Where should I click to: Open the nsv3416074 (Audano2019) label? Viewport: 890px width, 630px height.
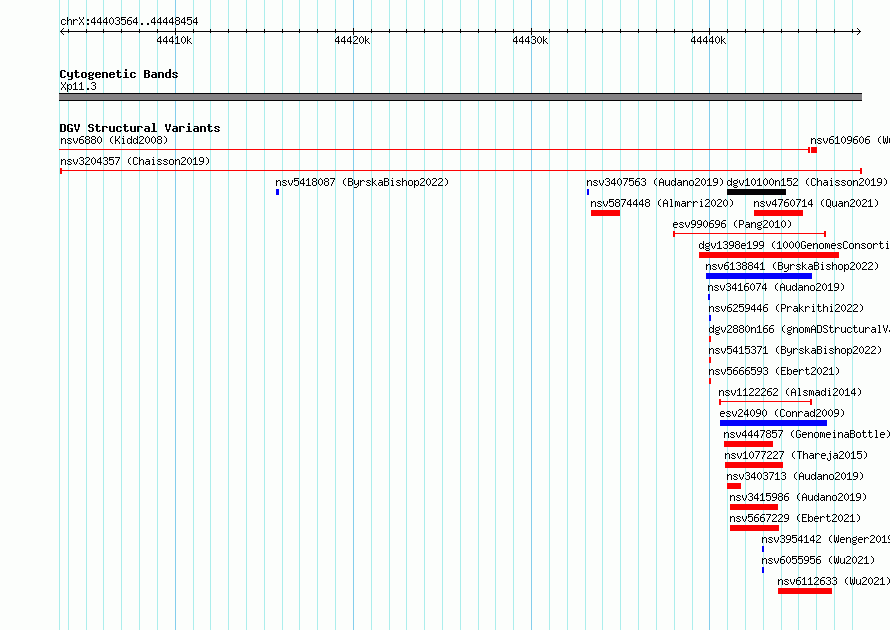coord(776,287)
